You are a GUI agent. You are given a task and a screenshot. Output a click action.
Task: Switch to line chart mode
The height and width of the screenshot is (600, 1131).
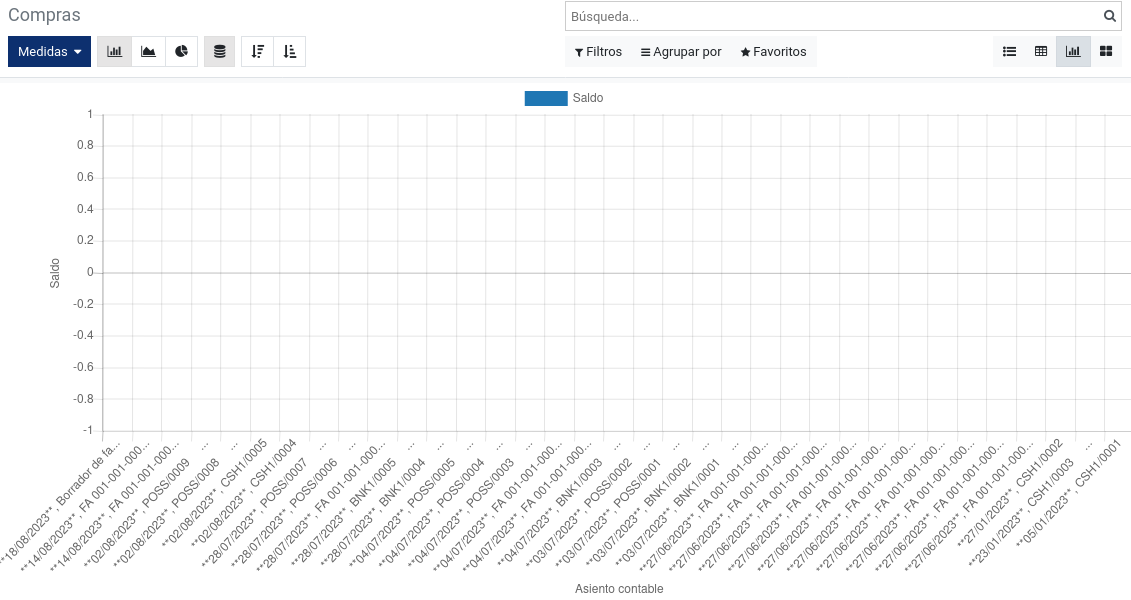tap(148, 51)
